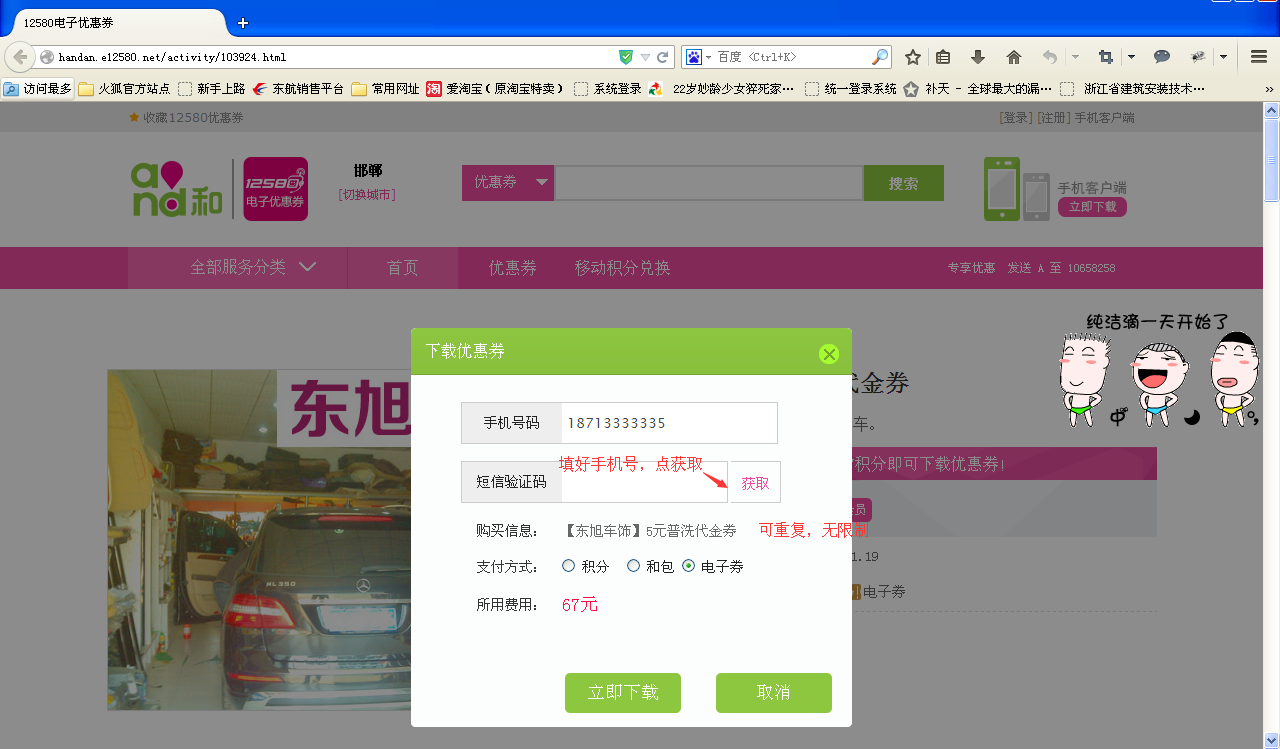Click the magnifier search icon in Baidu box
Screen dimensions: 1280x749
click(880, 57)
